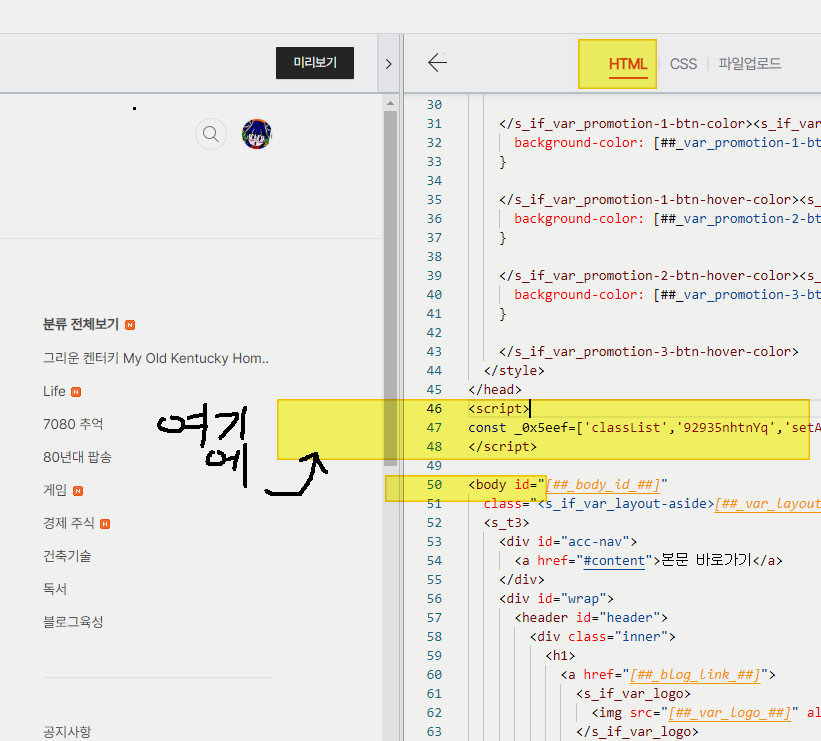821x741 pixels.
Task: Click the #content href link in code
Action: coord(614,561)
